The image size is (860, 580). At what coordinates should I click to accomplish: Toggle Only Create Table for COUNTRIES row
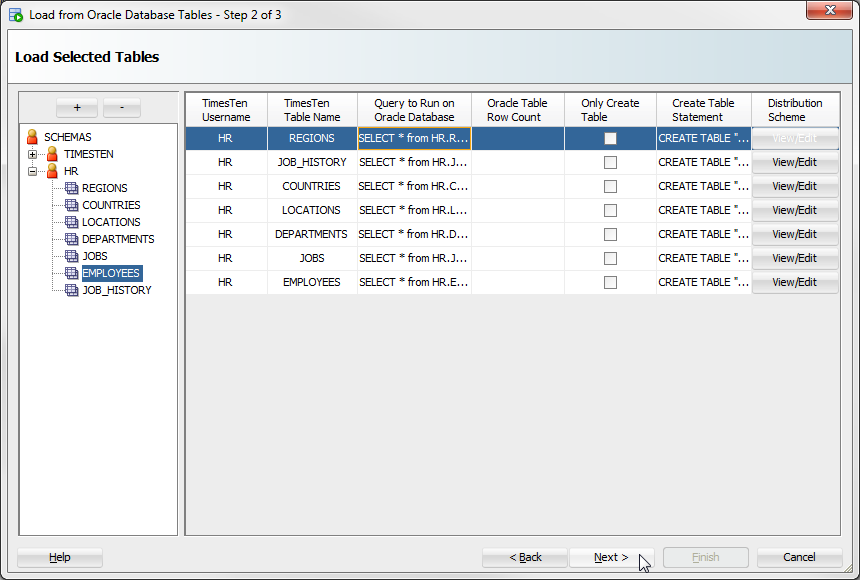point(610,187)
